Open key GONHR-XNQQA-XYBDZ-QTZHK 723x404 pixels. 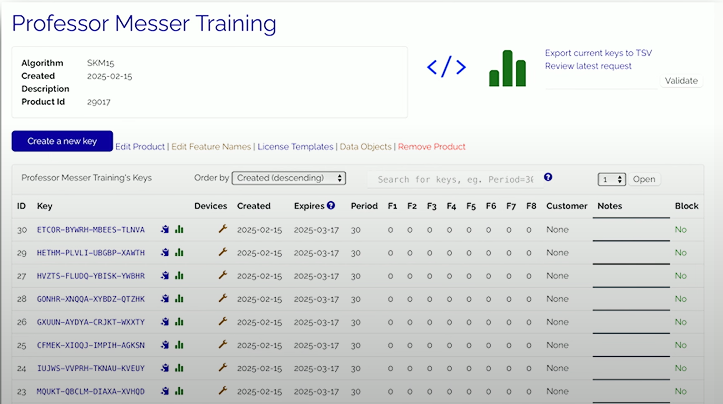(91, 299)
